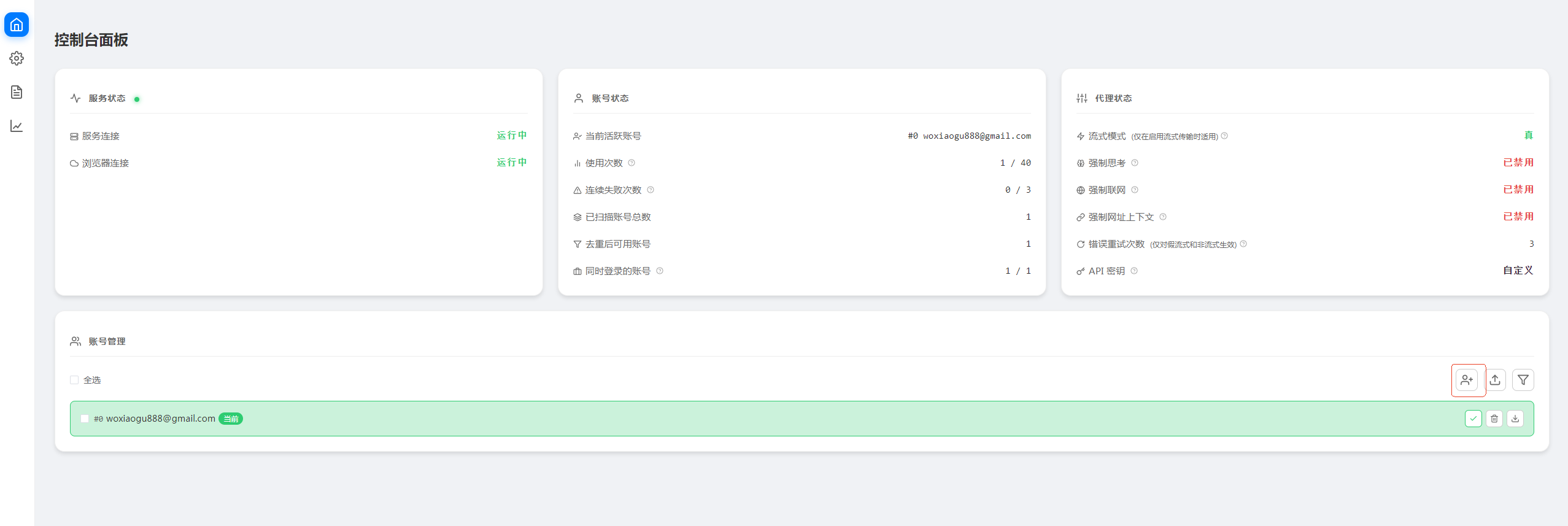Tick the checkbox for woxiaogu888@gmail.com

[85, 419]
